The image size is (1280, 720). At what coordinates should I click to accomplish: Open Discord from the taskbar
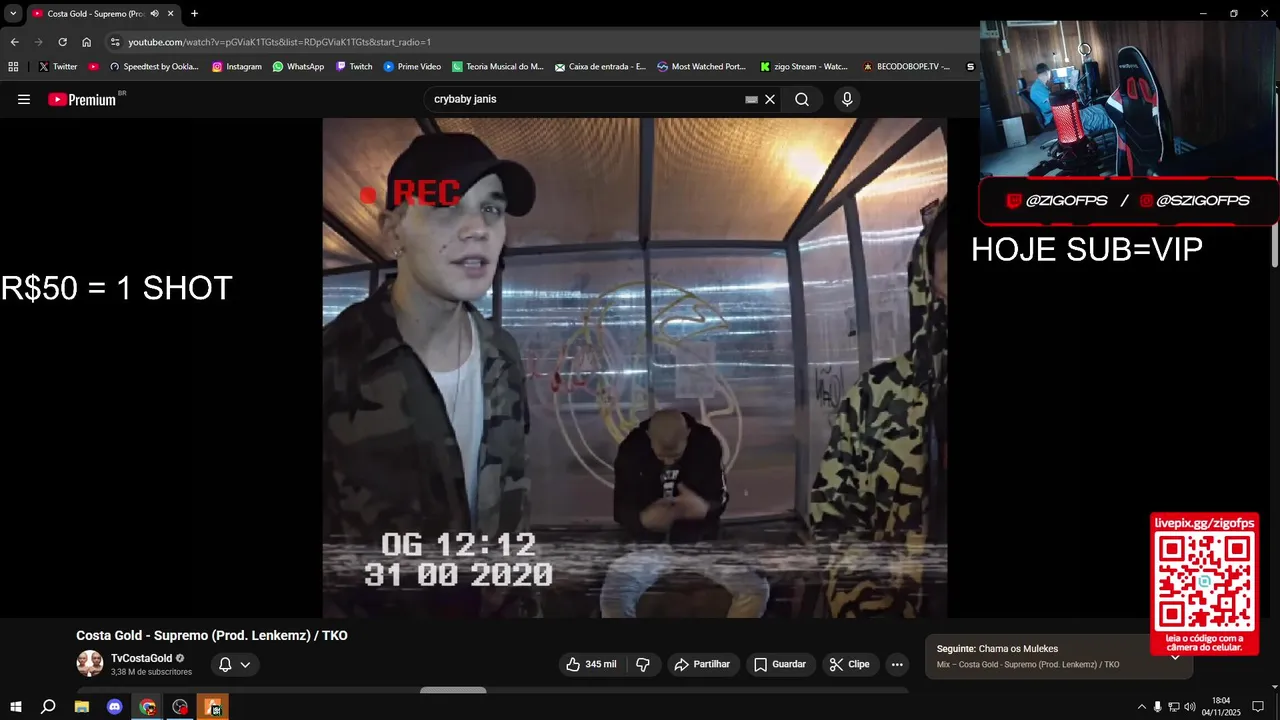tap(114, 707)
